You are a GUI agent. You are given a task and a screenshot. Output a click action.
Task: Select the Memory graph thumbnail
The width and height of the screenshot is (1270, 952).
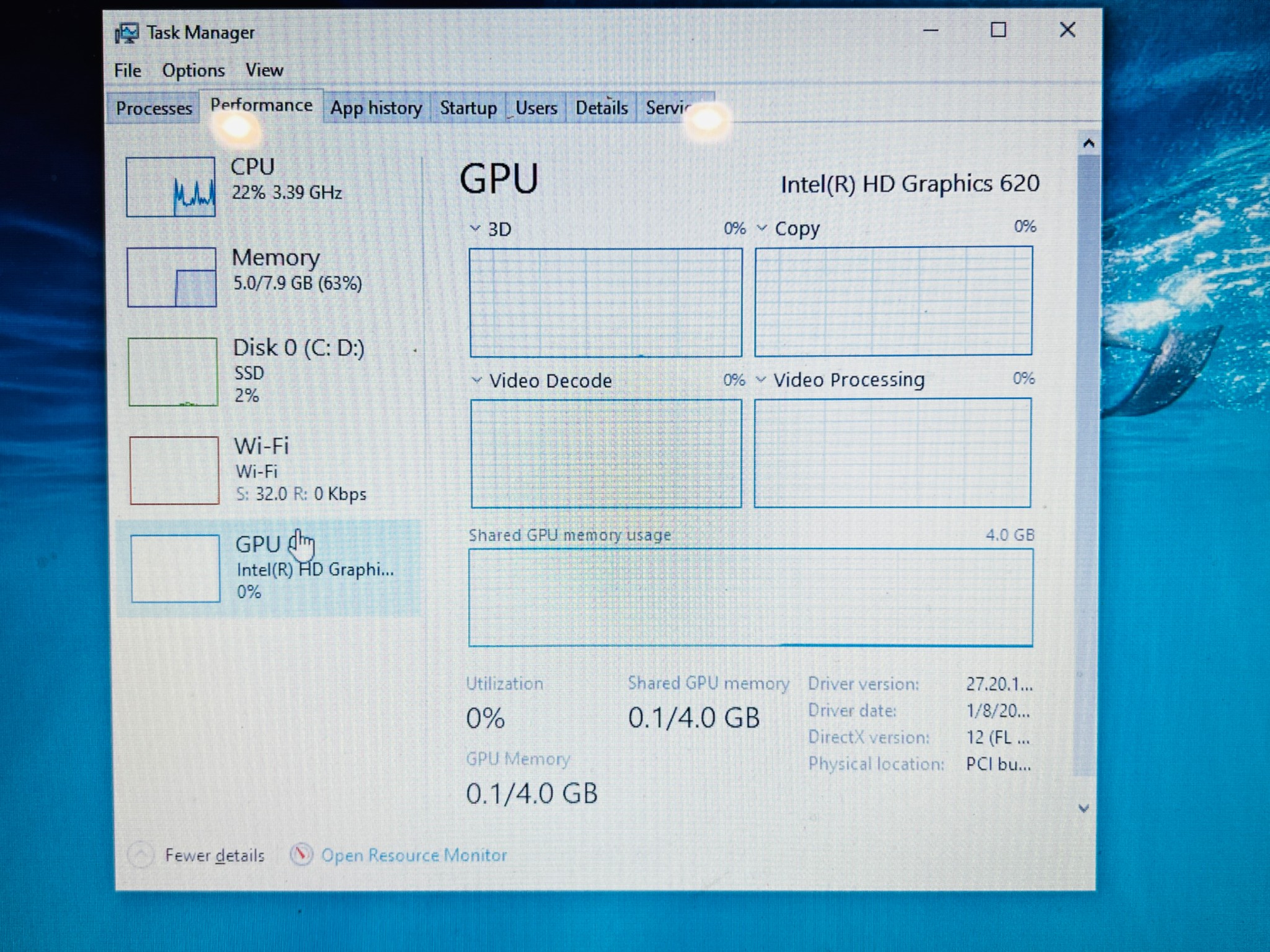click(172, 277)
